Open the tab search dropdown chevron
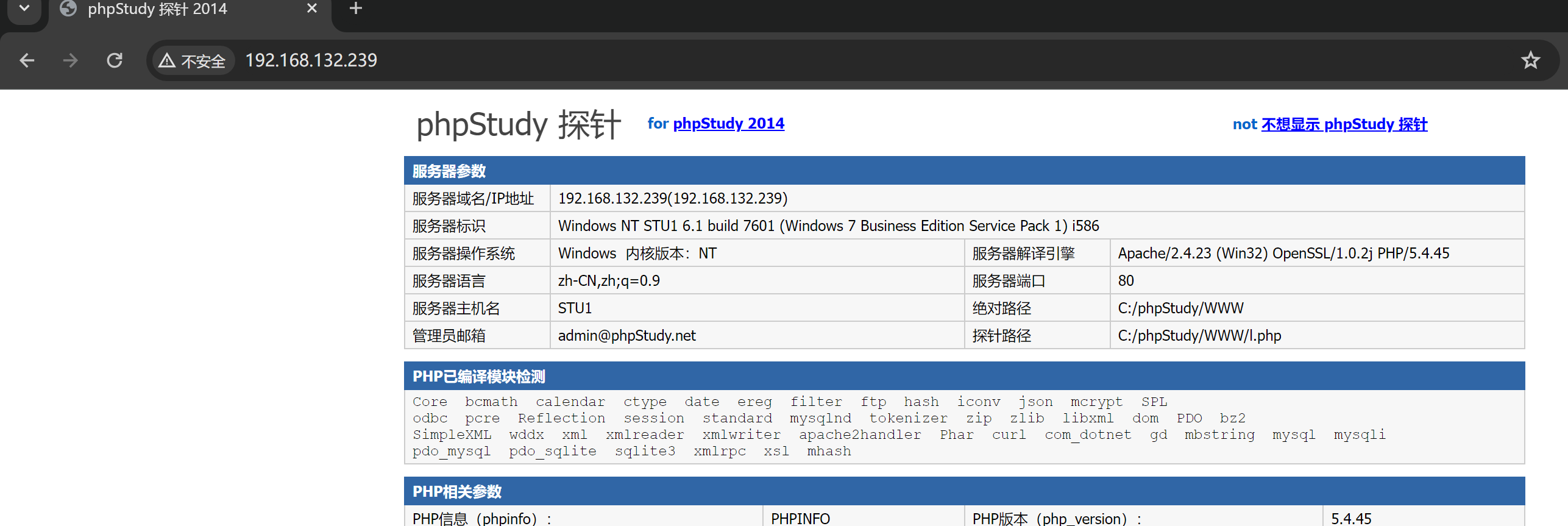The width and height of the screenshot is (1568, 526). click(x=24, y=9)
